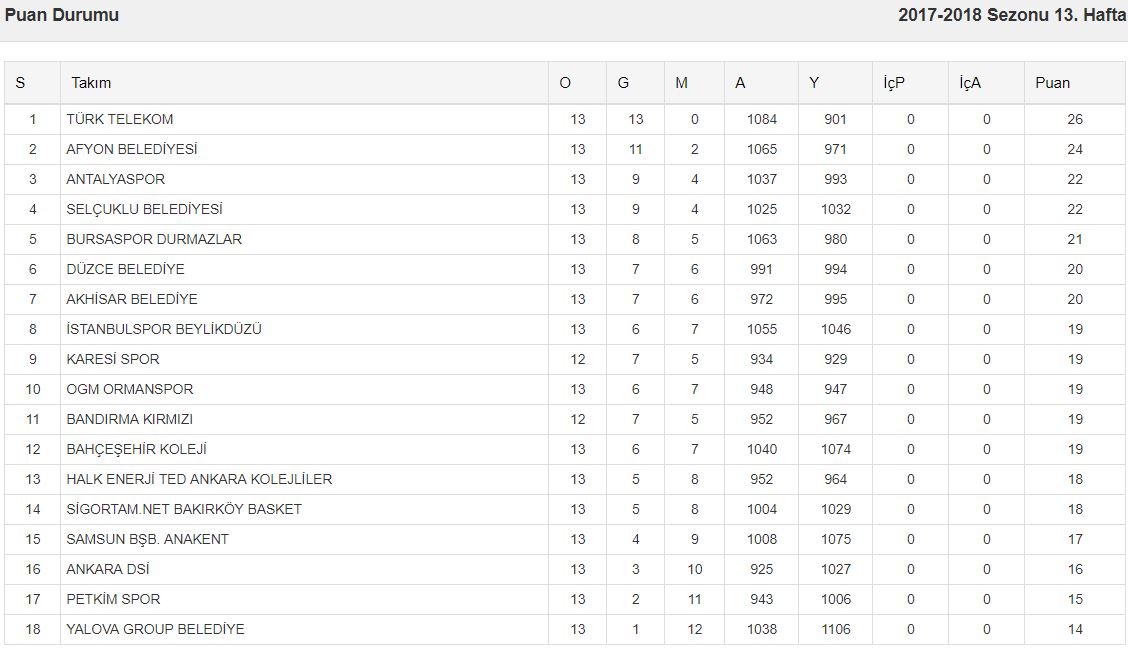1128x654 pixels.
Task: Select the O (games played) column header
Action: pyautogui.click(x=565, y=83)
